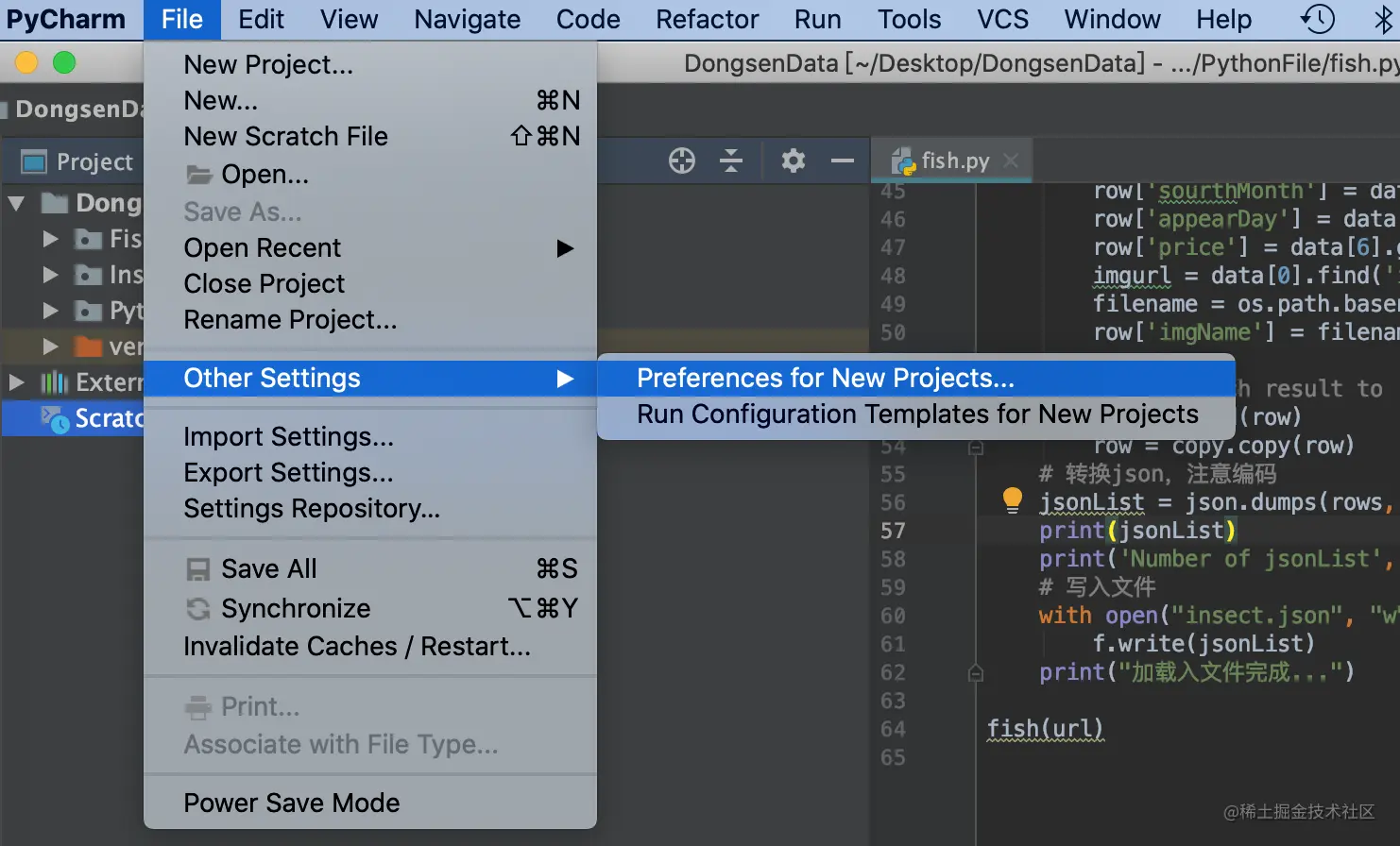The image size is (1400, 846).
Task: Click the code text 'f.write(jsonList)'
Action: point(1204,644)
